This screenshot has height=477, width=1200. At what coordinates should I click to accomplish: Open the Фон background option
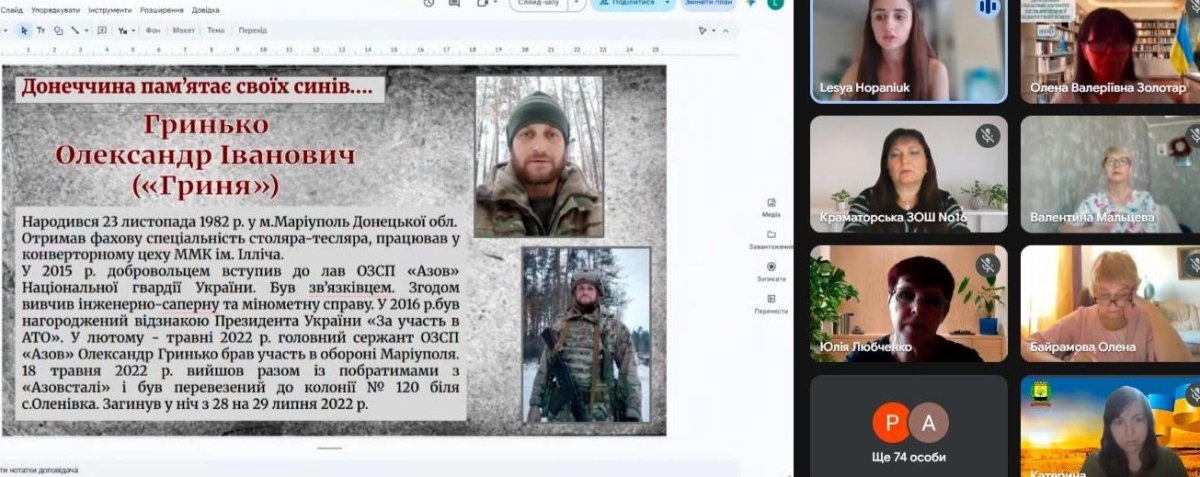pos(153,30)
